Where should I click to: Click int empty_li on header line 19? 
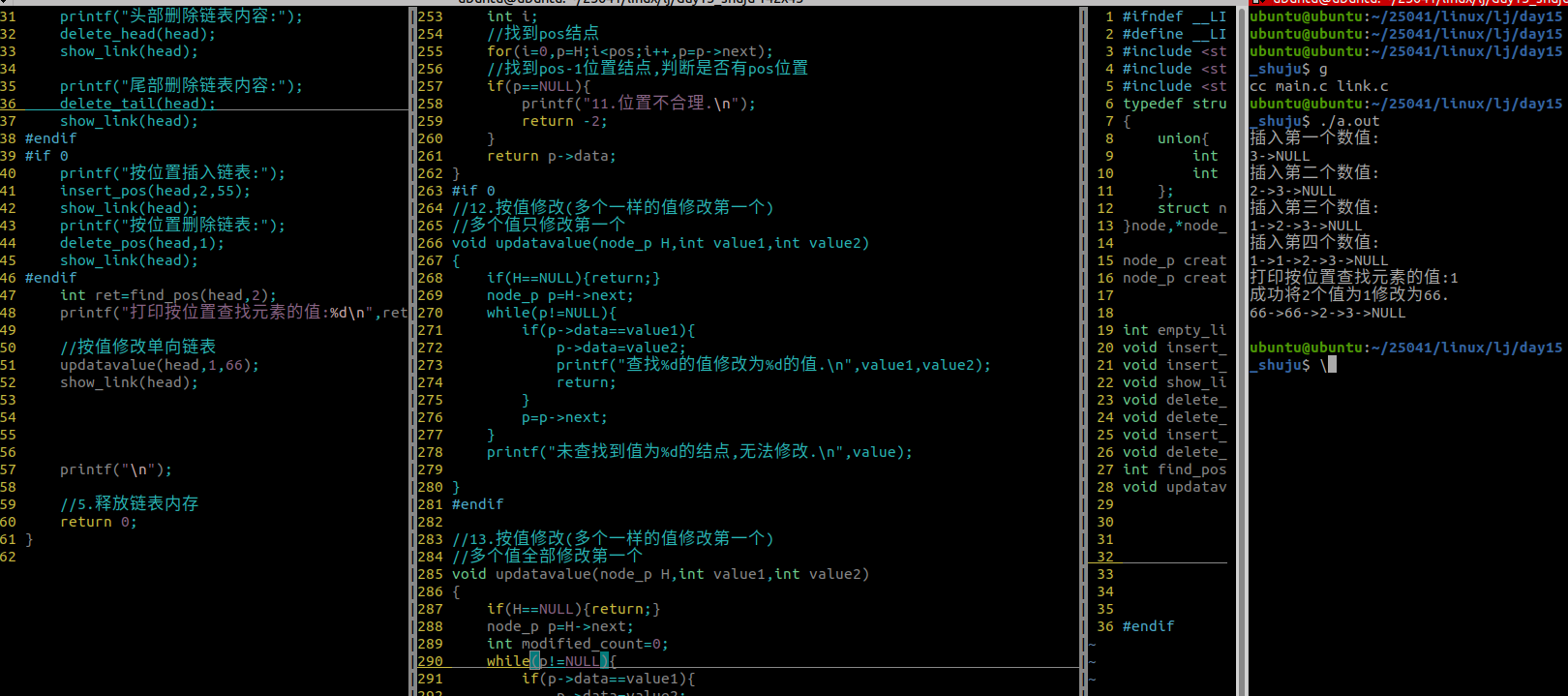pyautogui.click(x=1174, y=330)
